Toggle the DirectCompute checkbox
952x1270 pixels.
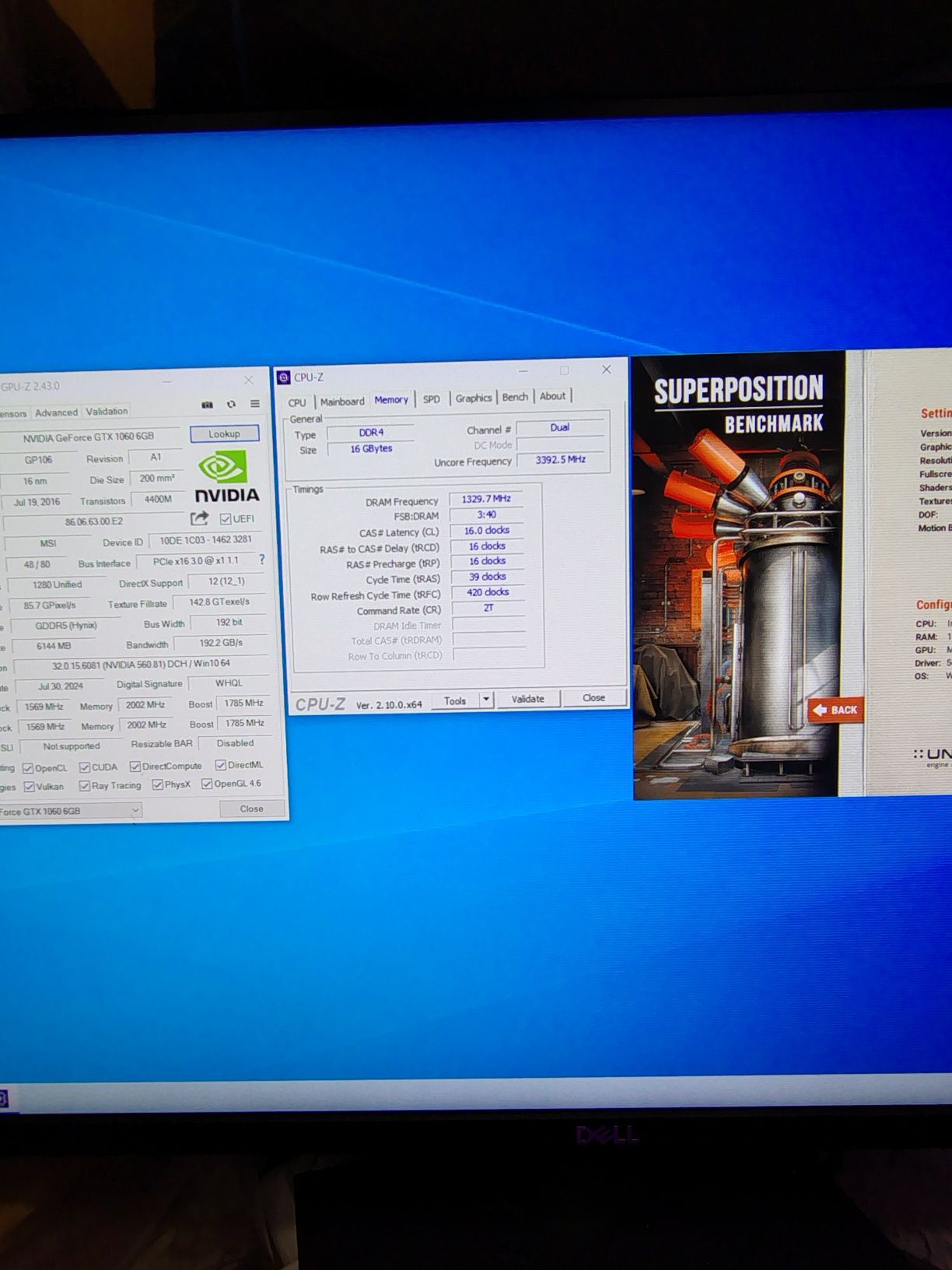pyautogui.click(x=135, y=767)
